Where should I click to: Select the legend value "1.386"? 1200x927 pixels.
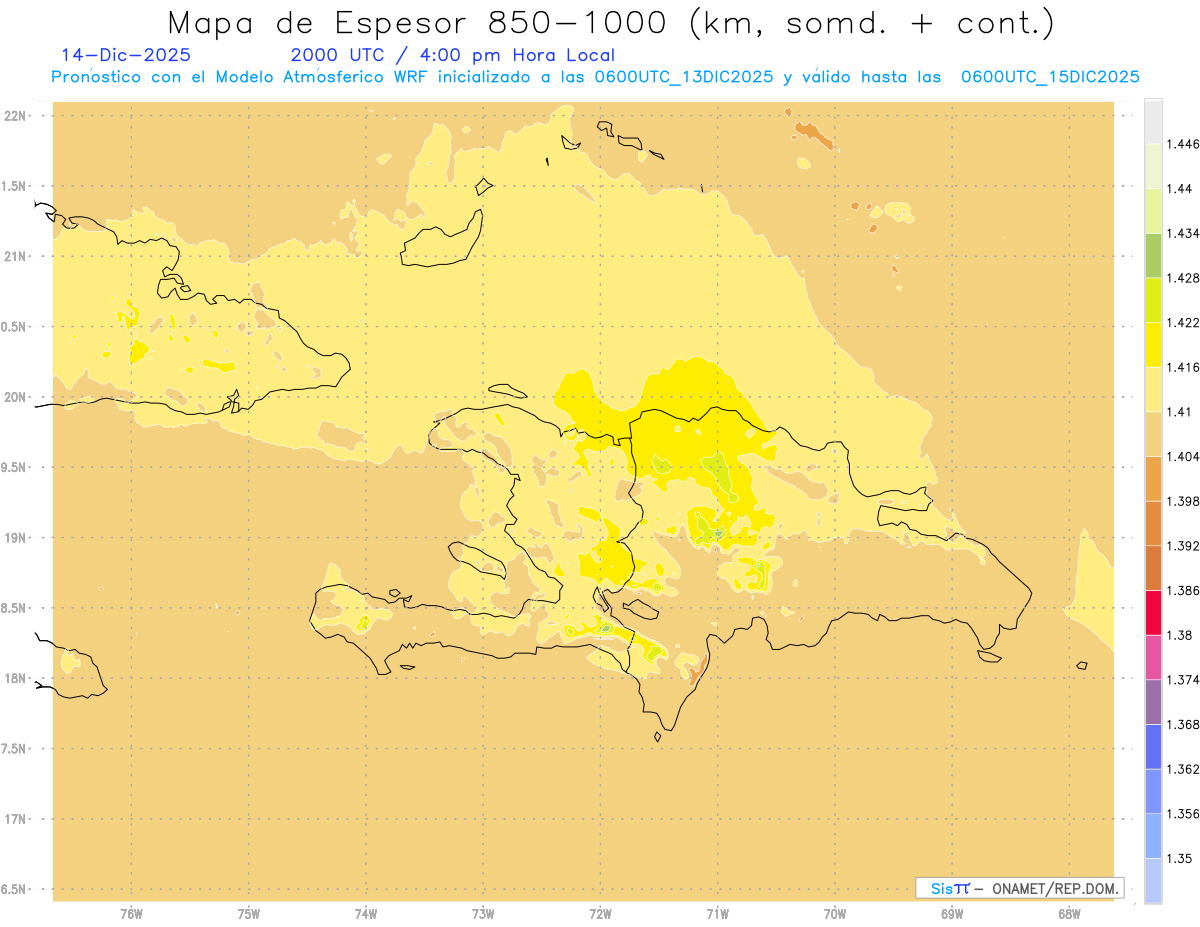click(x=1184, y=590)
